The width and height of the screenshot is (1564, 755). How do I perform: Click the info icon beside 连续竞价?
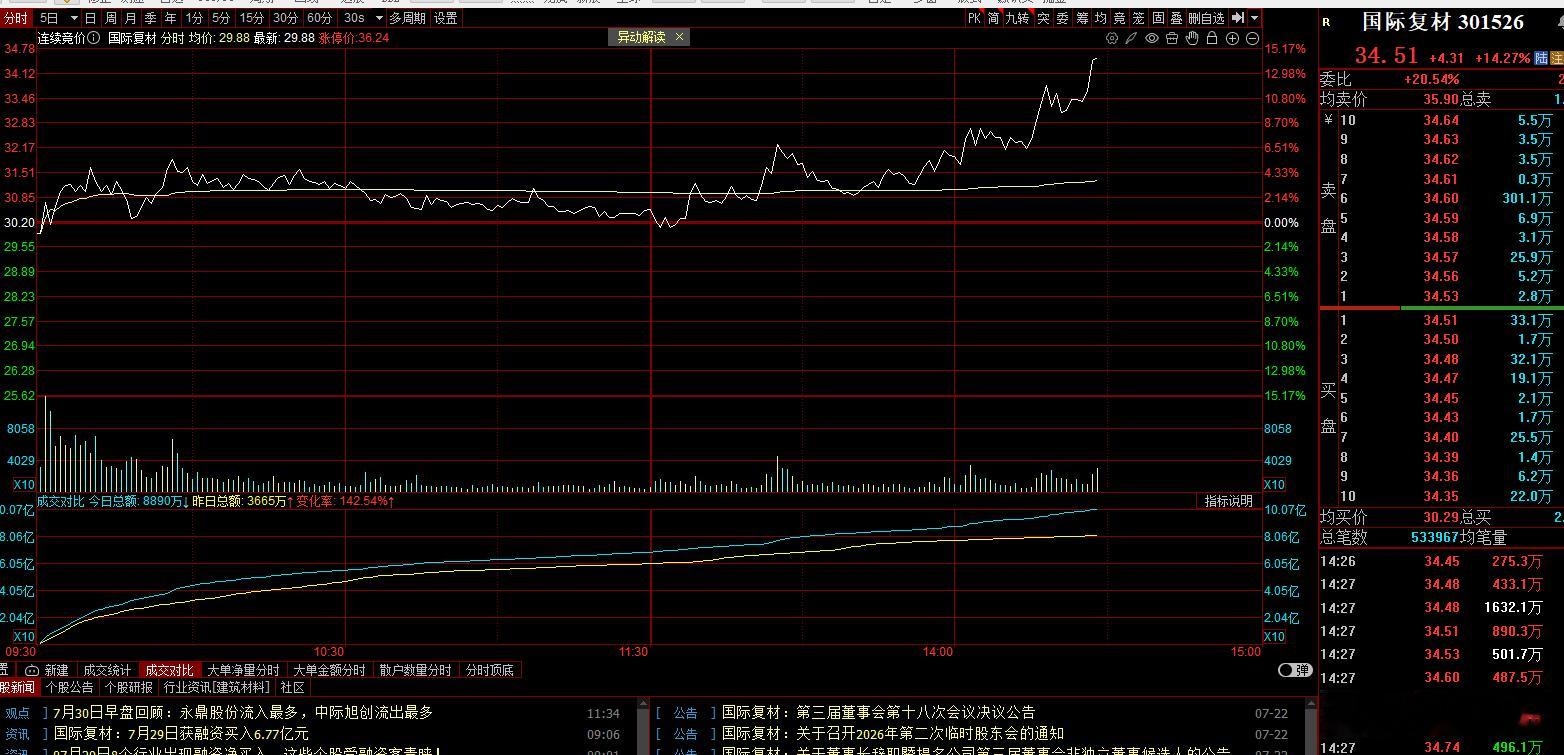point(94,38)
